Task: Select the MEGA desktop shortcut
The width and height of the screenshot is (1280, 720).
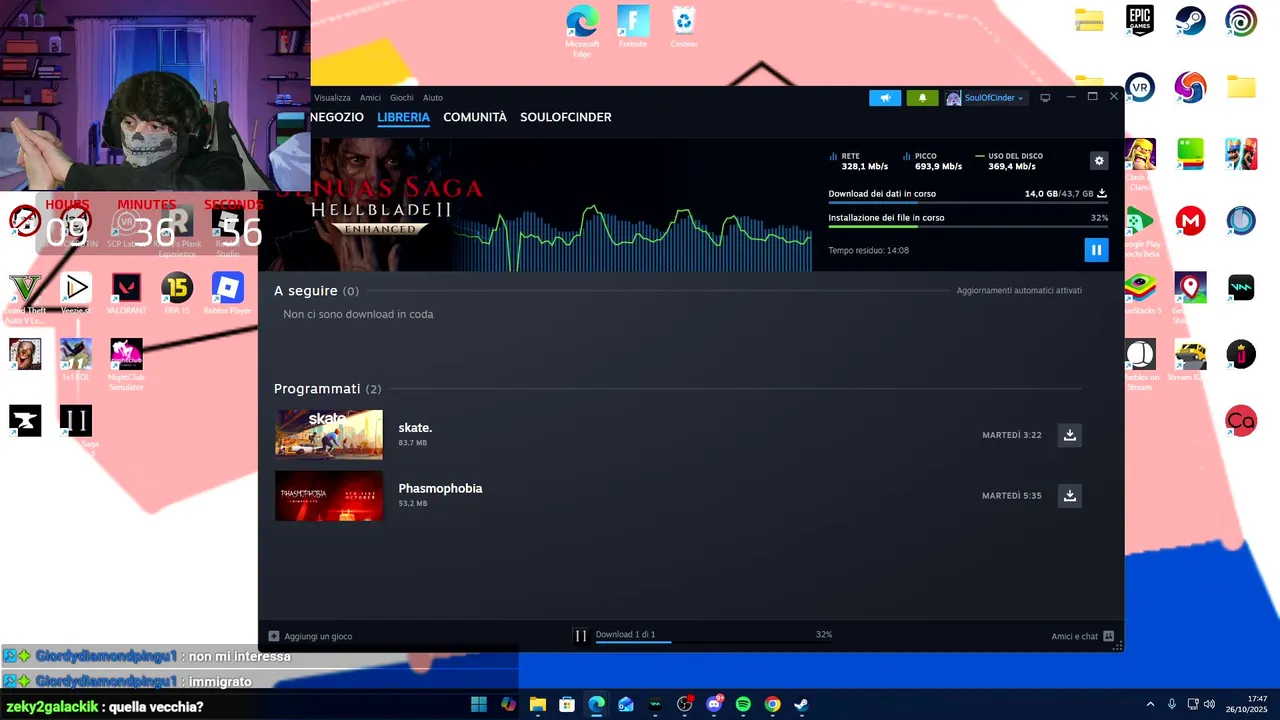Action: pyautogui.click(x=1190, y=221)
